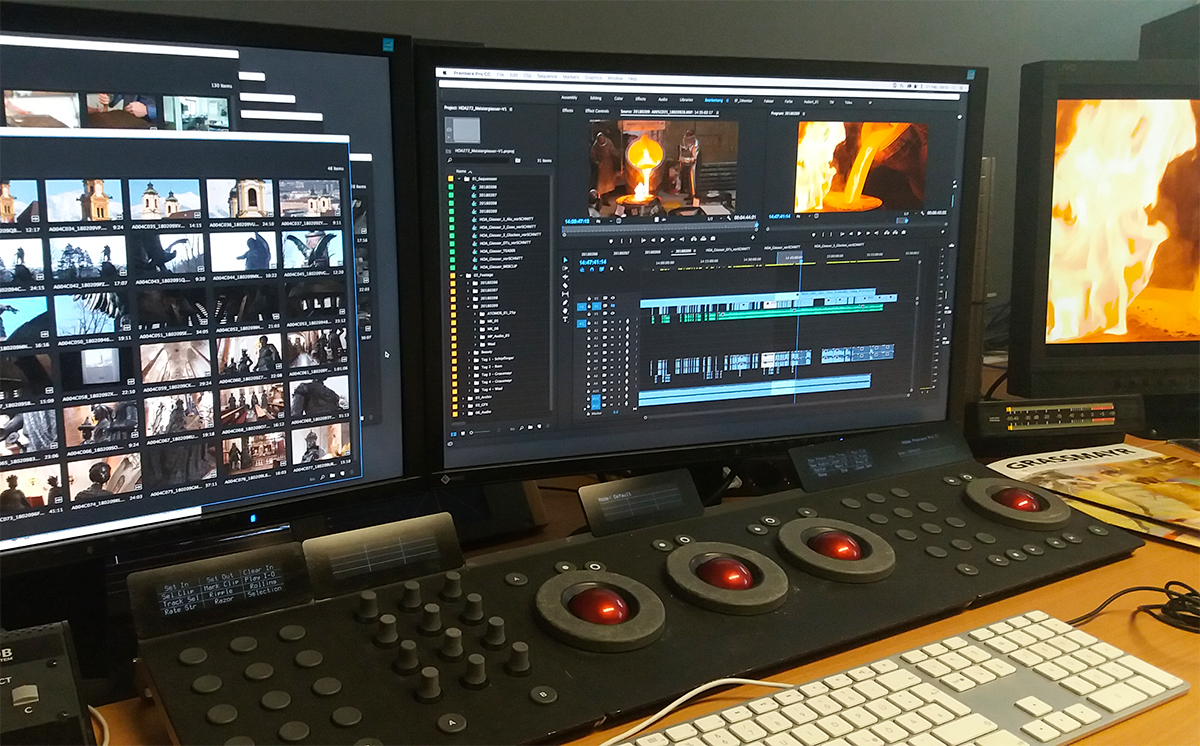Select the Type tool
Image resolution: width=1200 pixels, height=746 pixels.
click(x=566, y=320)
